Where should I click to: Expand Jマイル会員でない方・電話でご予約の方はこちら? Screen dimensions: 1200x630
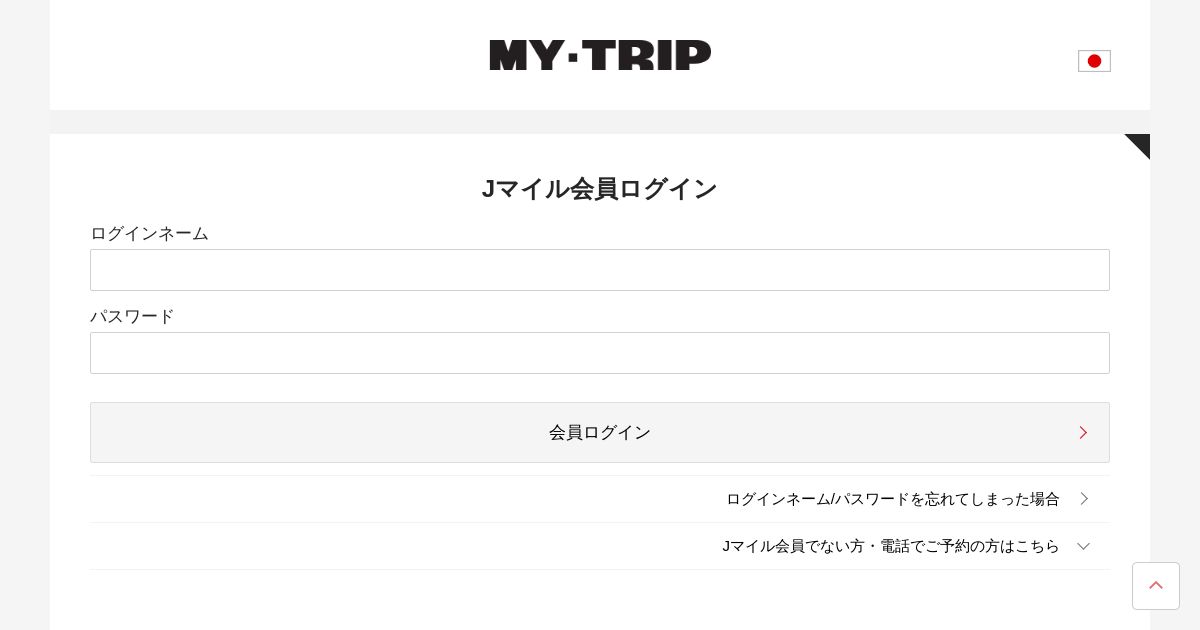pyautogui.click(x=890, y=546)
